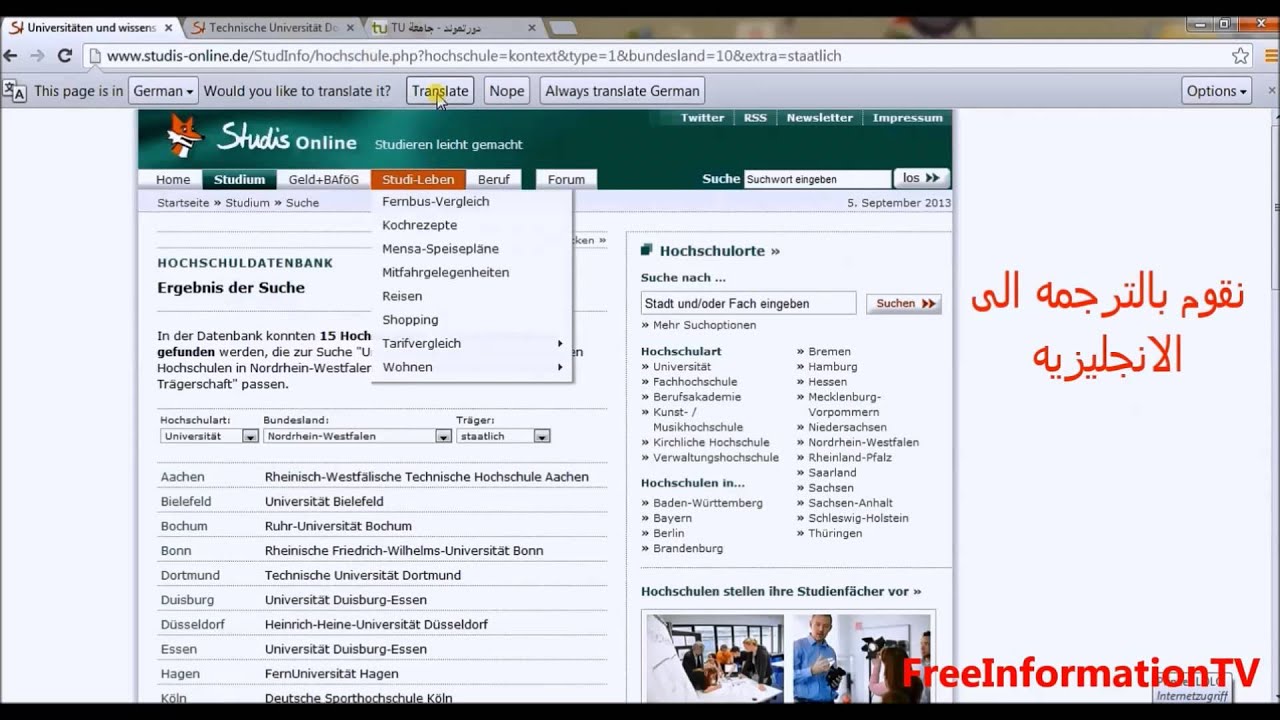Image resolution: width=1280 pixels, height=720 pixels.
Task: Click the Fachhochschule link
Action: click(x=695, y=382)
